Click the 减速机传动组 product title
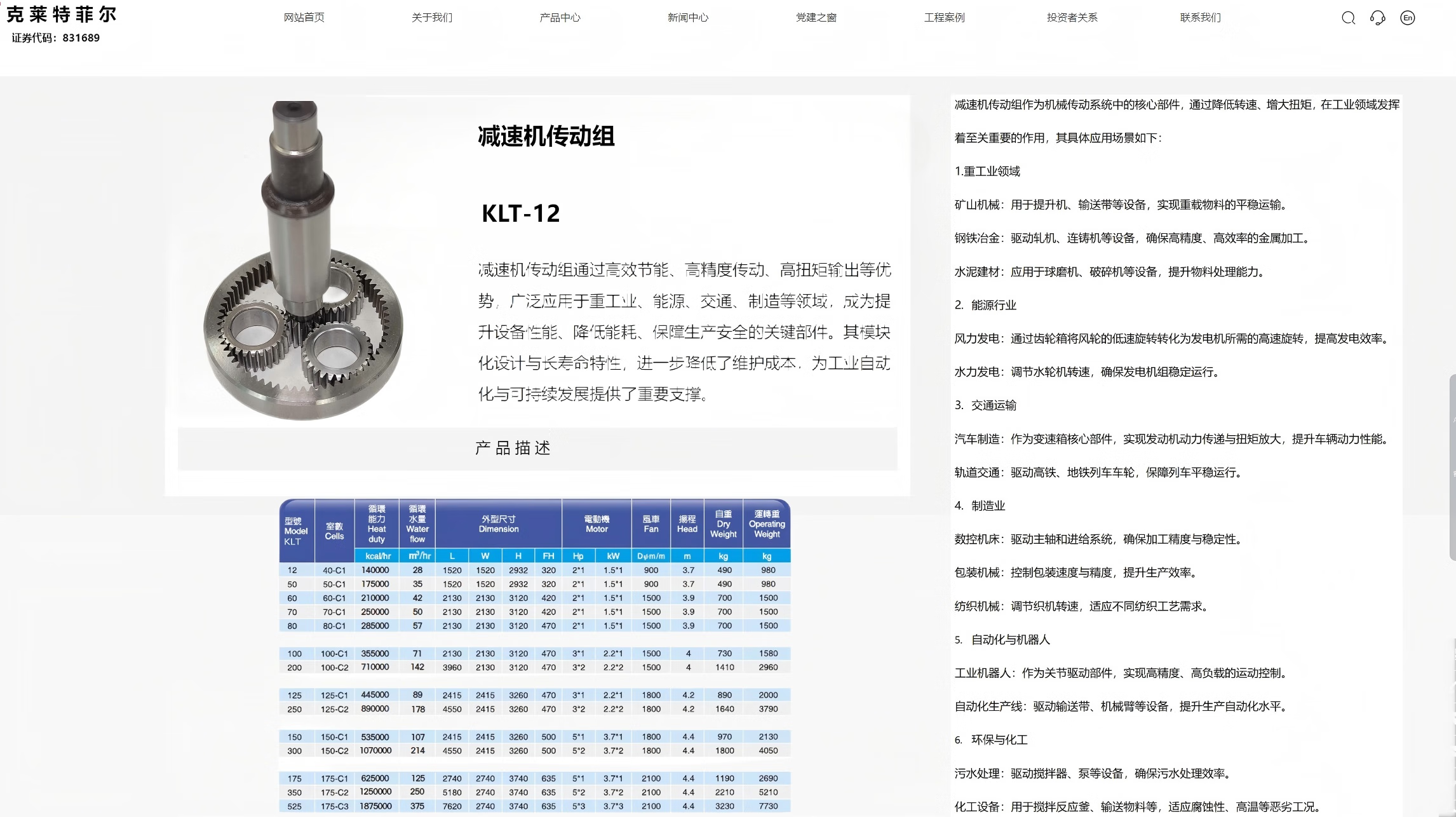This screenshot has height=817, width=1456. [x=546, y=137]
